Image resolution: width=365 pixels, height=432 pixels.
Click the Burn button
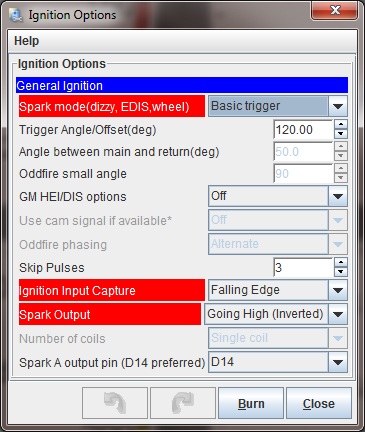(x=251, y=403)
